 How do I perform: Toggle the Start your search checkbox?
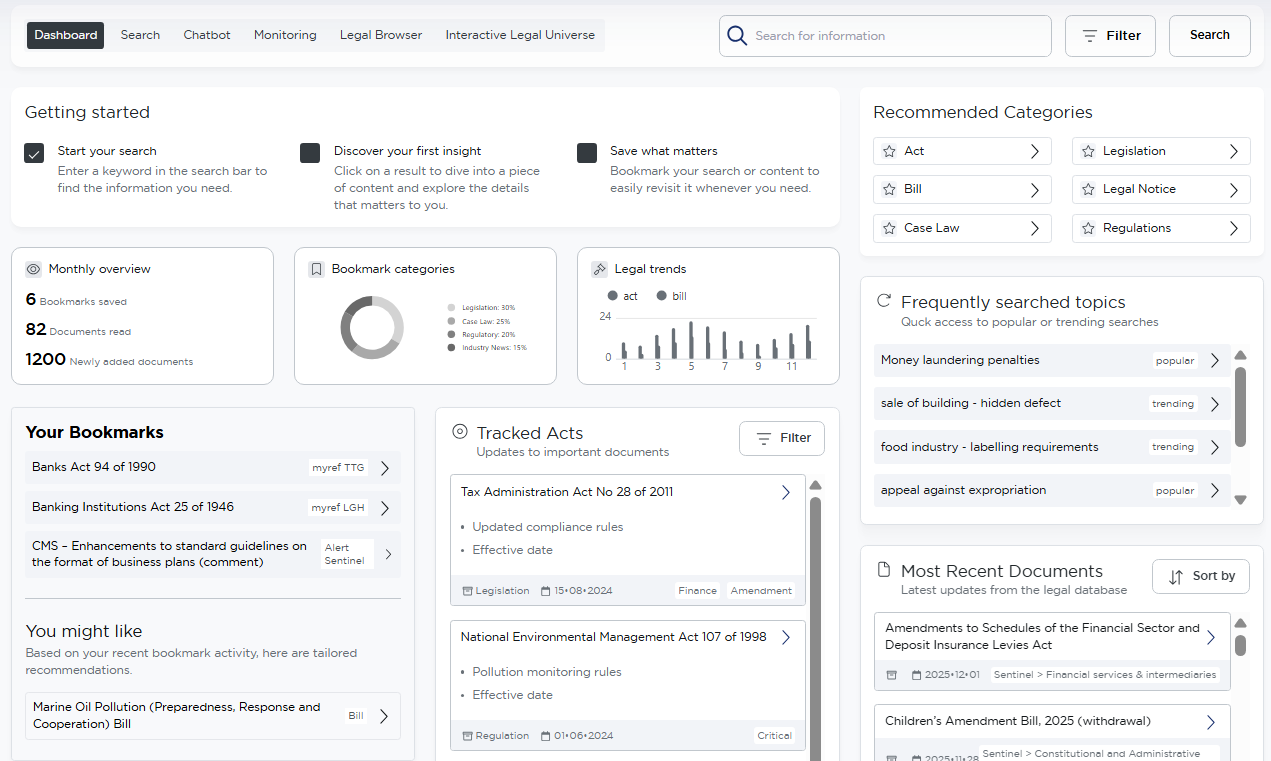point(34,153)
